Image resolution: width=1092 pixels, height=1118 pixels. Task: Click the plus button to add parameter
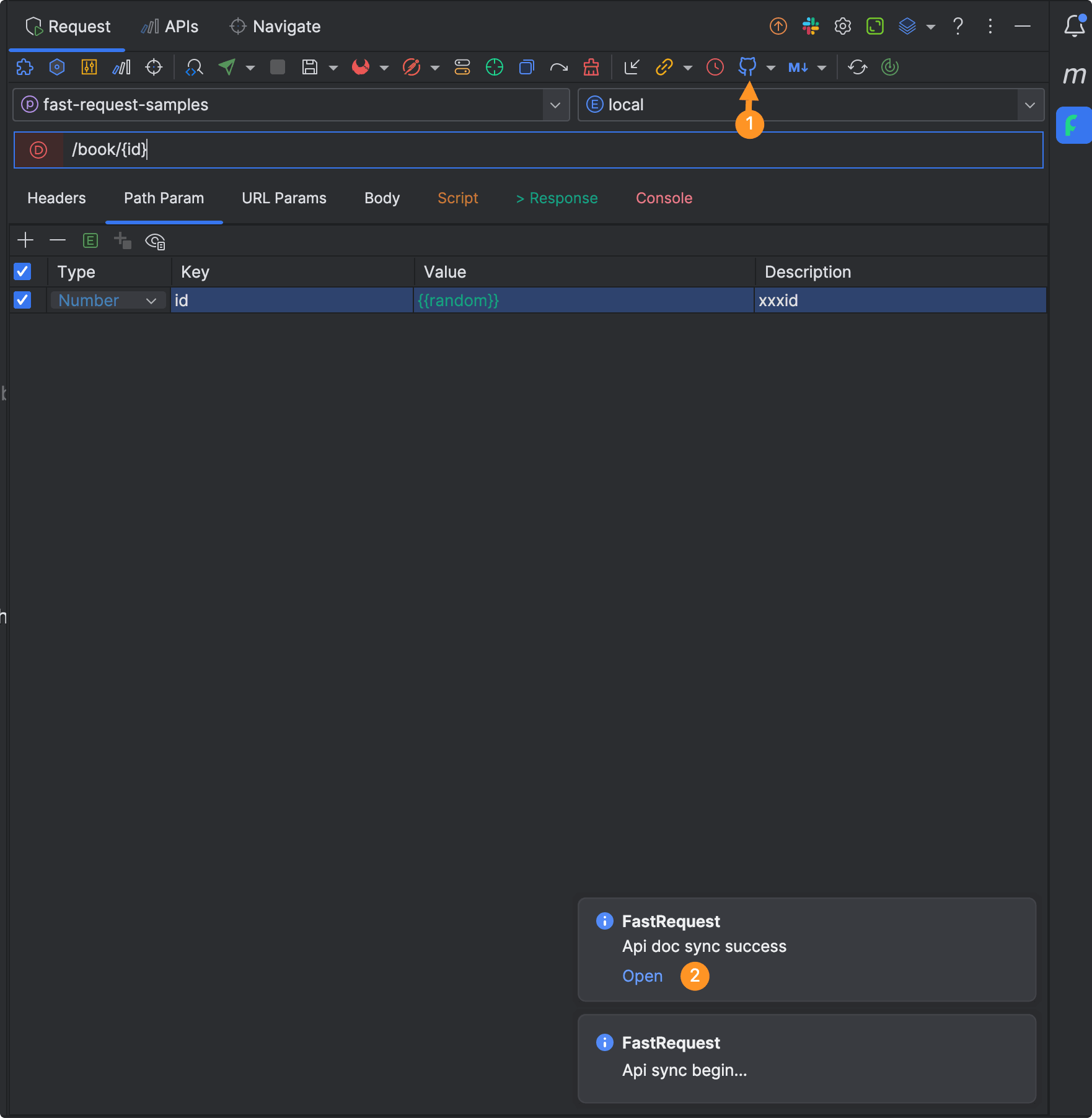(x=25, y=240)
